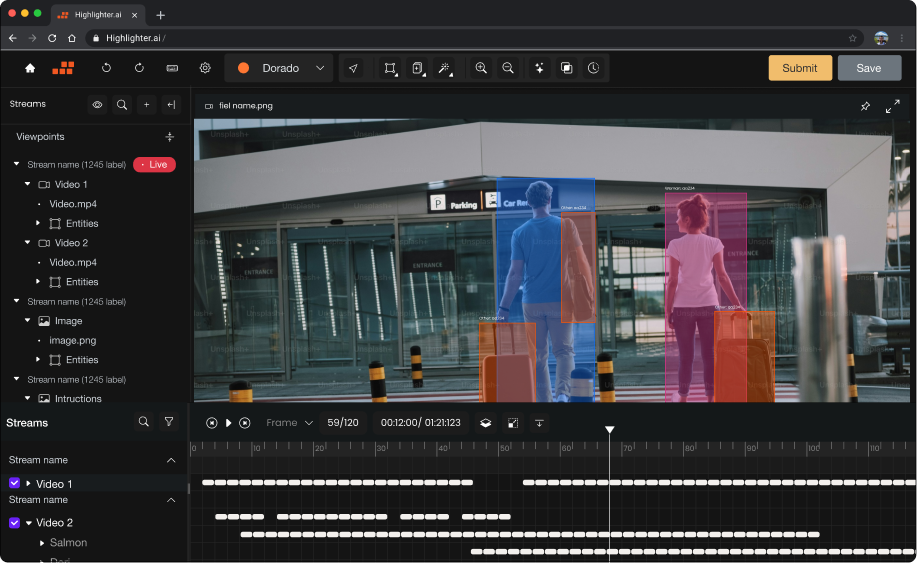Zoom out of the image

[508, 68]
